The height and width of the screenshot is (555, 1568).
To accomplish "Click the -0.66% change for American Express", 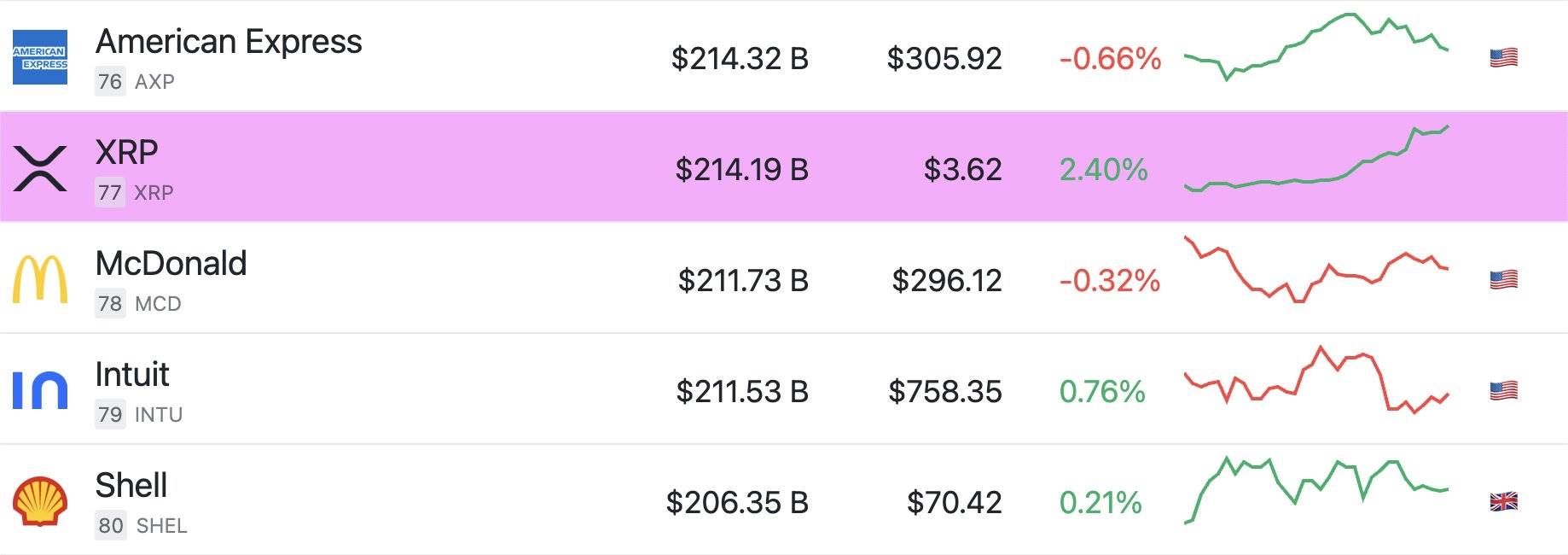I will pyautogui.click(x=1108, y=60).
